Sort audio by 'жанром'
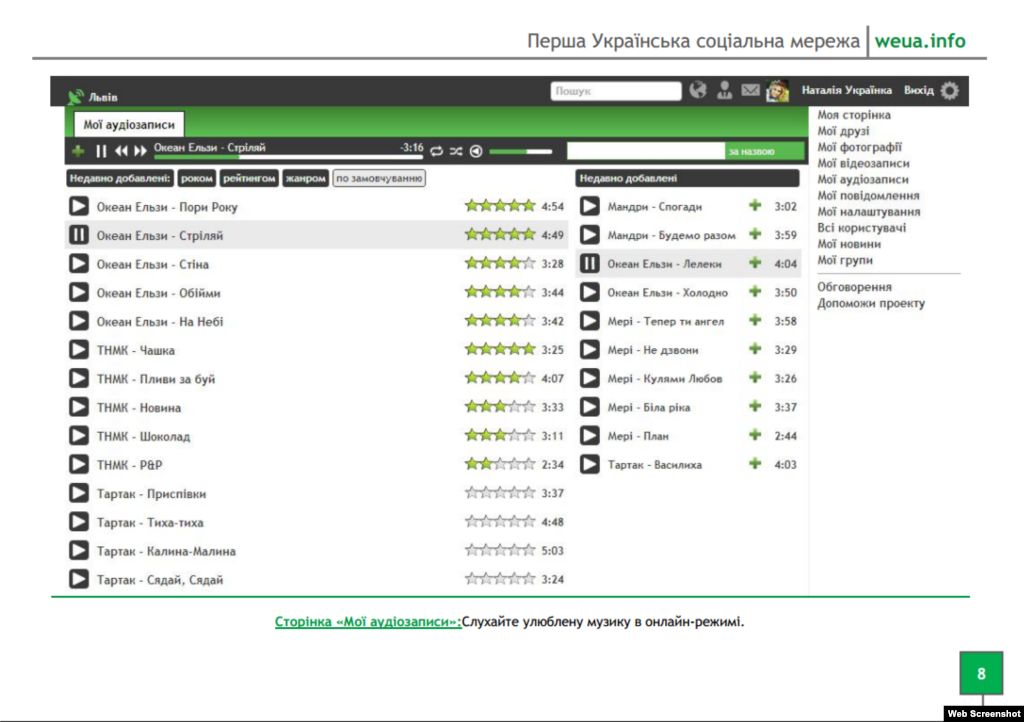 click(x=305, y=178)
